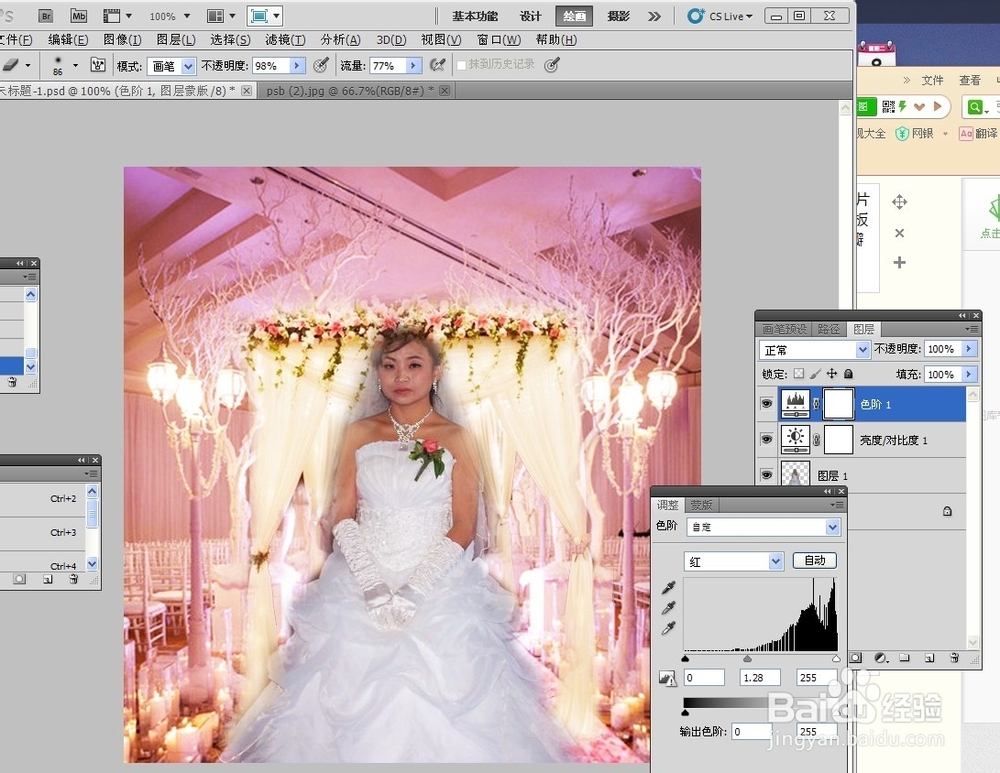This screenshot has width=1000, height=773.
Task: Open the layer blend mode 正常 dropdown
Action: (x=862, y=350)
